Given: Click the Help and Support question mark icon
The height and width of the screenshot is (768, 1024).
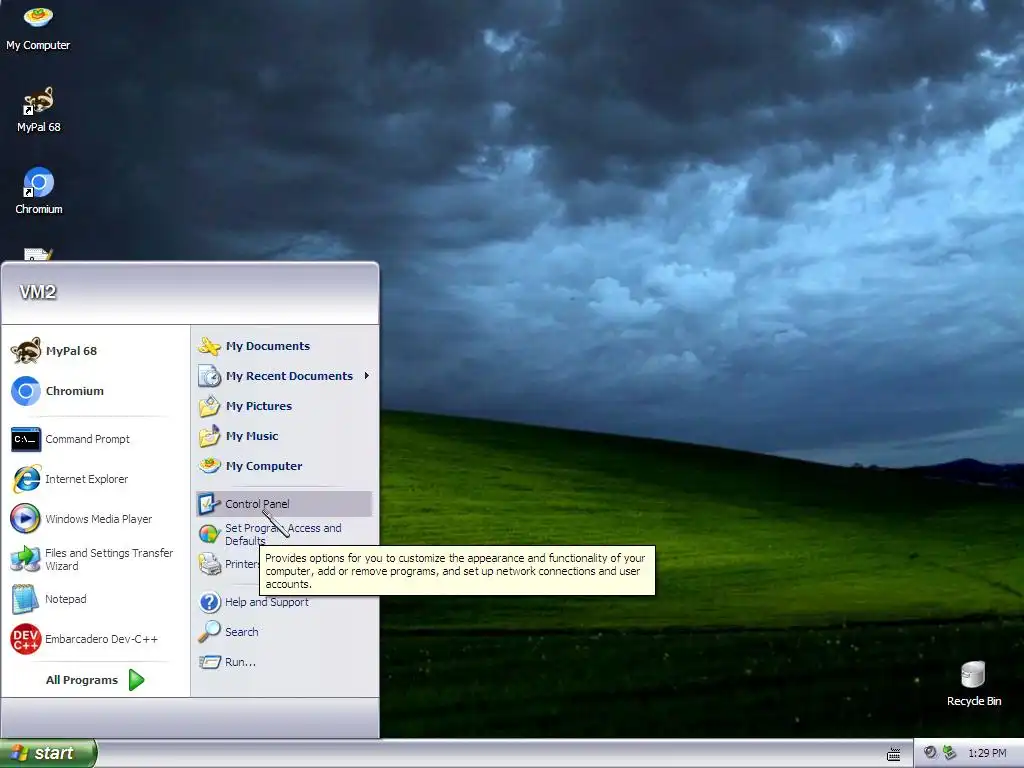Looking at the screenshot, I should click(x=210, y=601).
